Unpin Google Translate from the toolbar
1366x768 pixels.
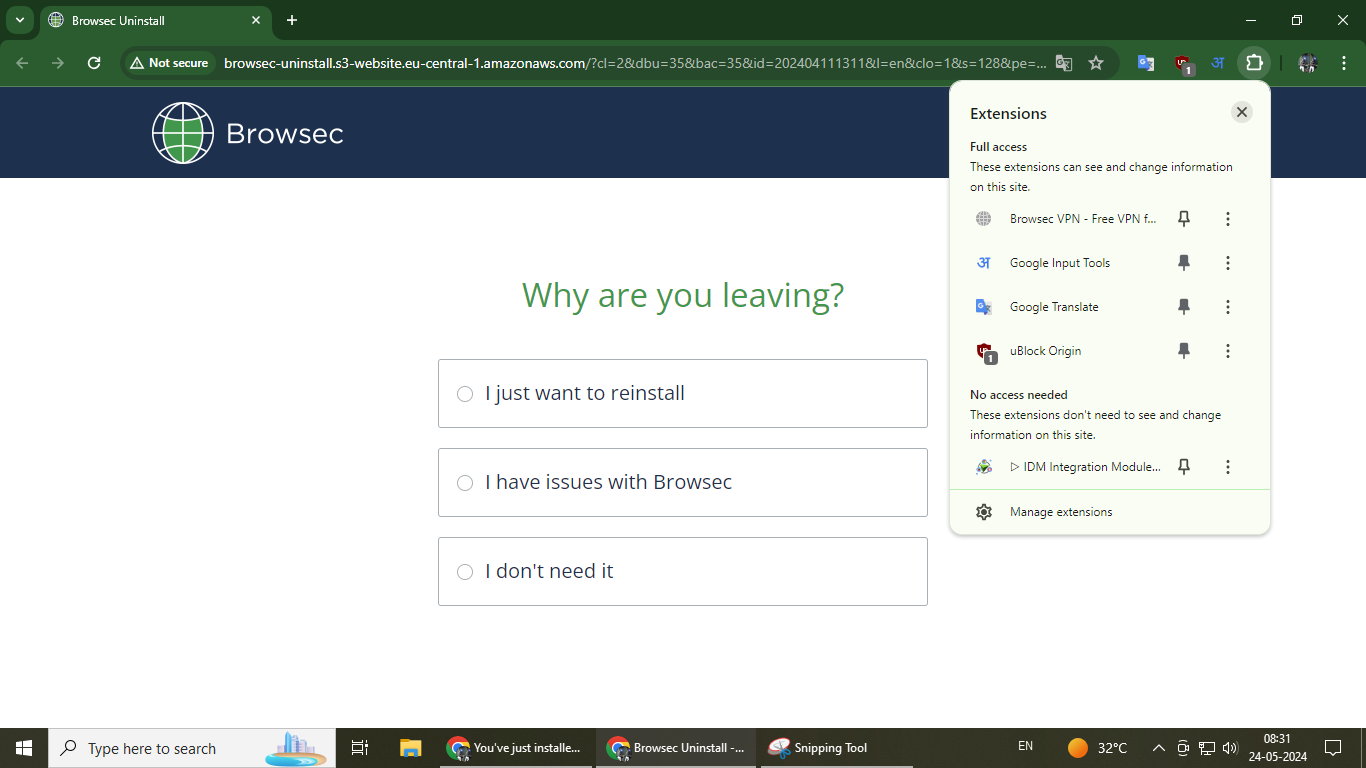coord(1184,307)
